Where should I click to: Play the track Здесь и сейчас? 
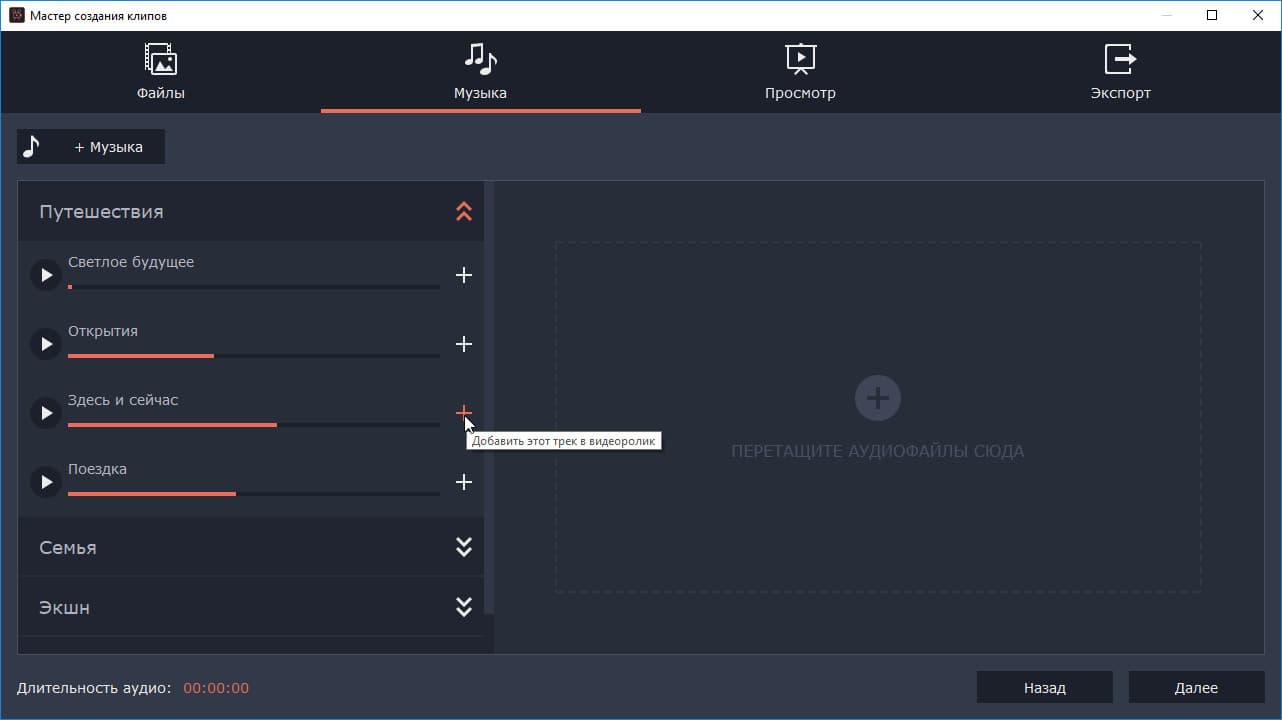click(46, 413)
